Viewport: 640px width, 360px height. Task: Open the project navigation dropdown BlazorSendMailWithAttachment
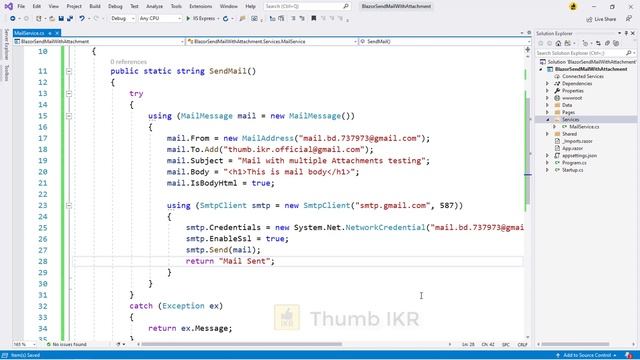click(99, 42)
